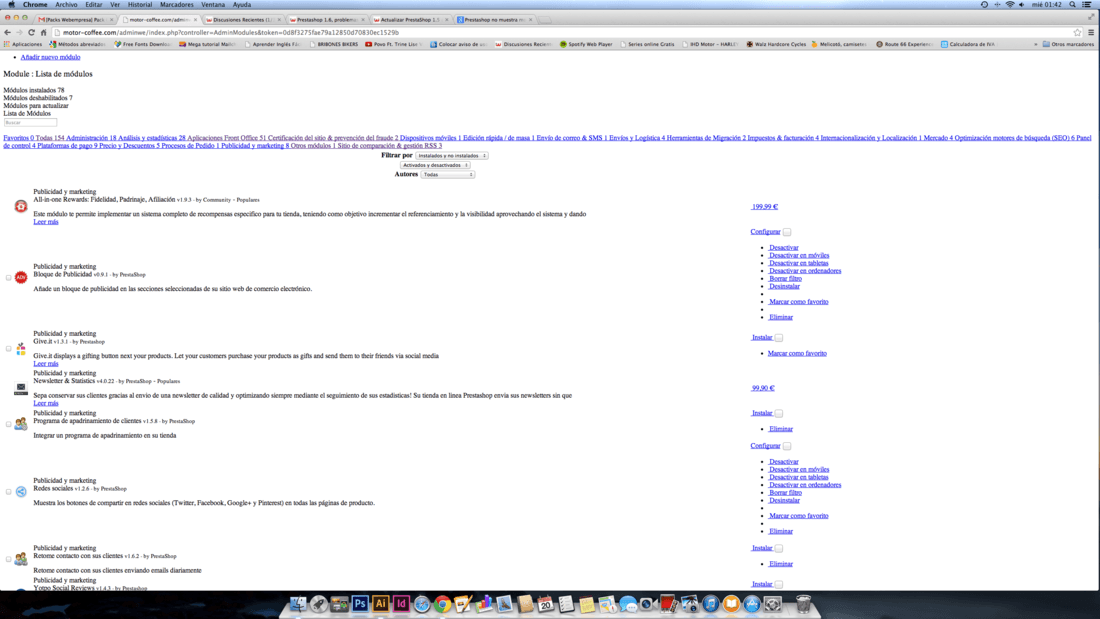Open System Preferences from the dock
The width and height of the screenshot is (1100, 619).
(772, 604)
